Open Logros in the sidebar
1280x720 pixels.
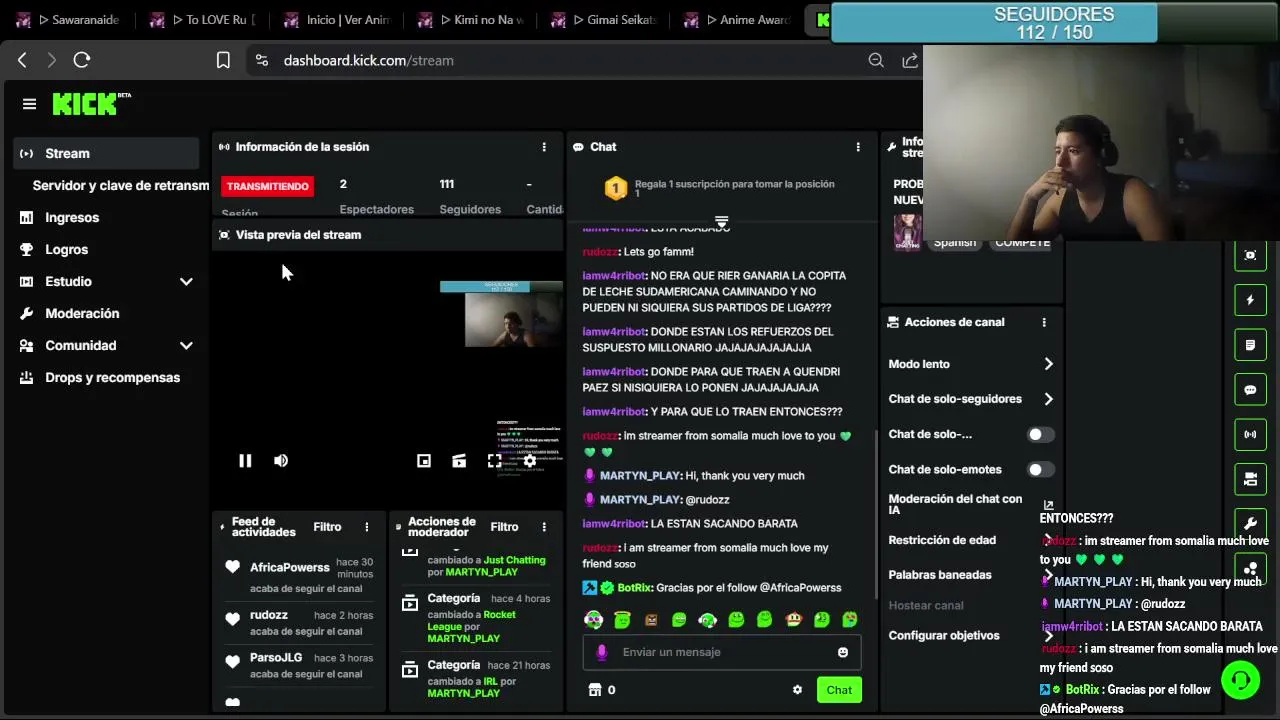tap(106, 249)
